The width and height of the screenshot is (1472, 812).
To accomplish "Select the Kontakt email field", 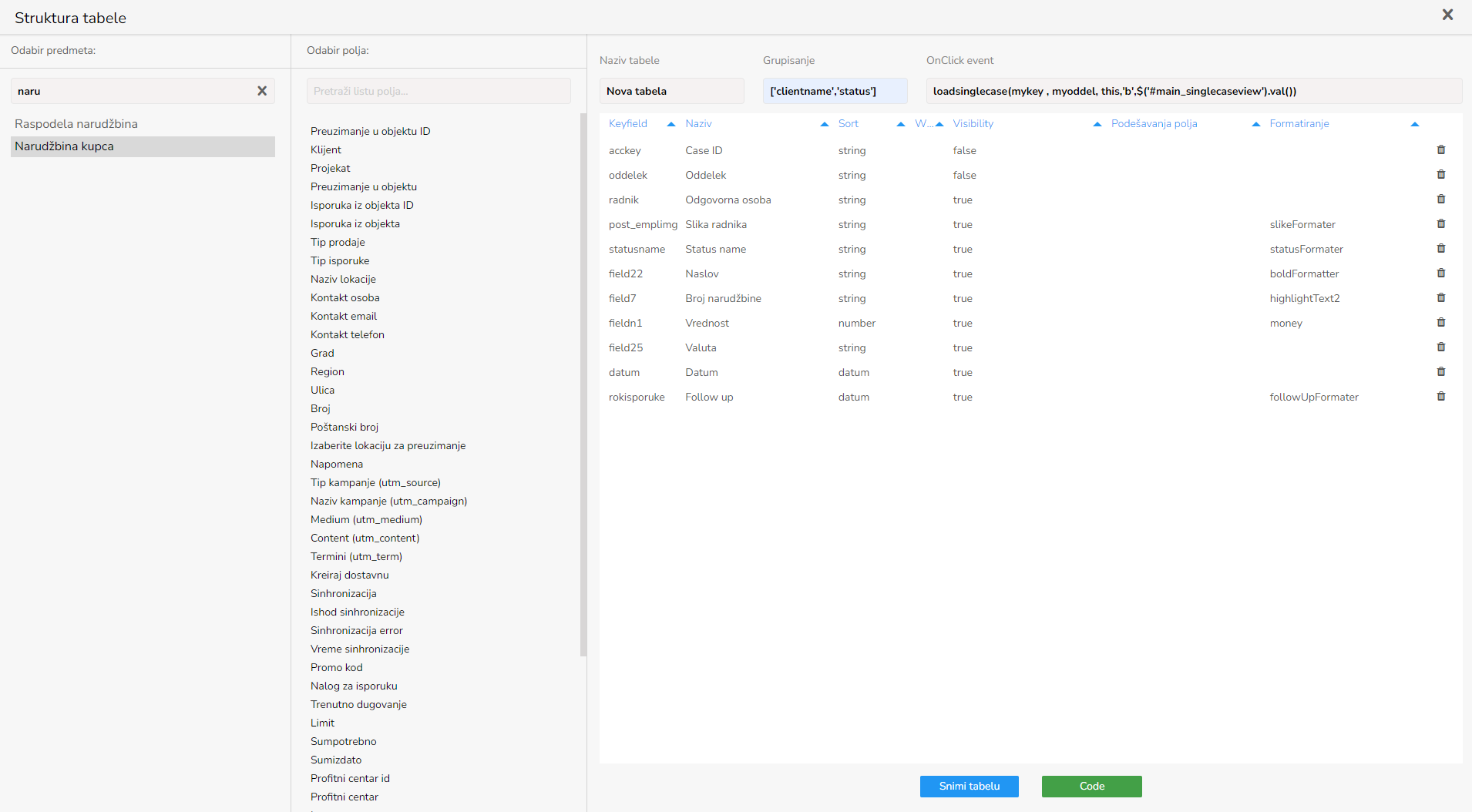I will 344,317.
